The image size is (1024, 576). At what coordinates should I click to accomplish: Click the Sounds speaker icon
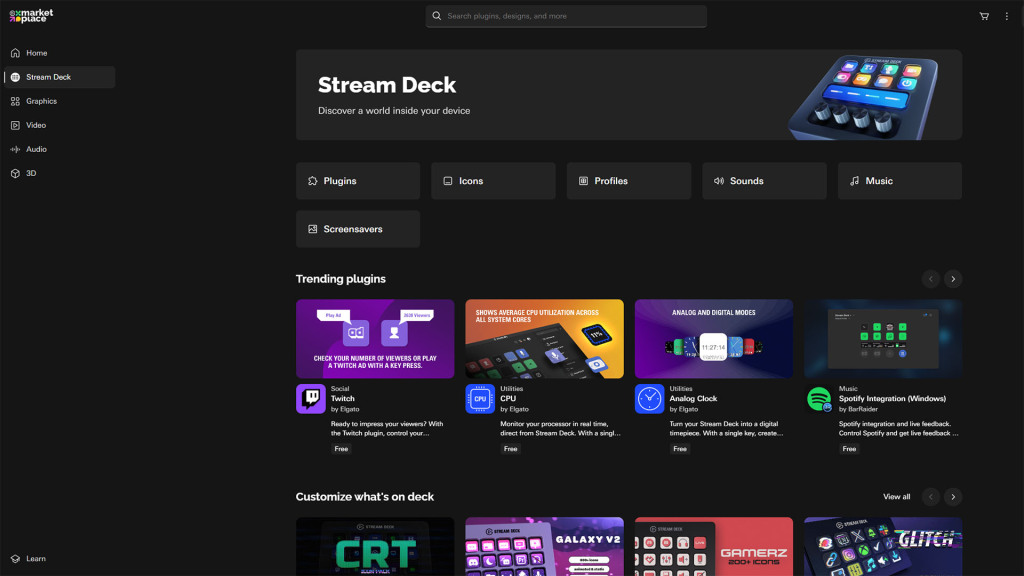coord(719,181)
